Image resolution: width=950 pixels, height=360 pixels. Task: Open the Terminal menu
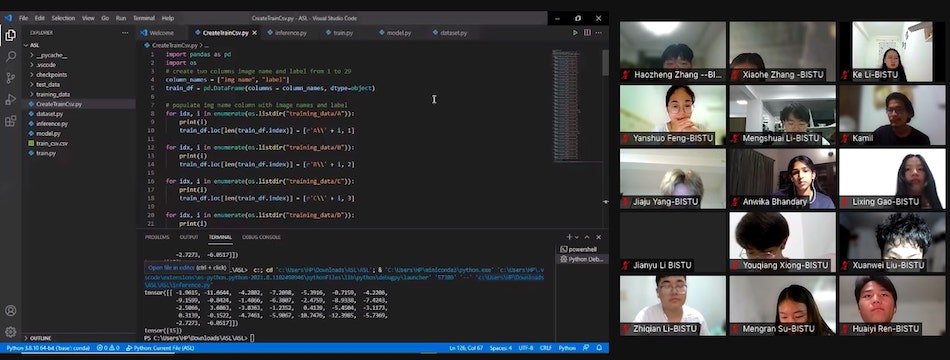click(x=144, y=18)
